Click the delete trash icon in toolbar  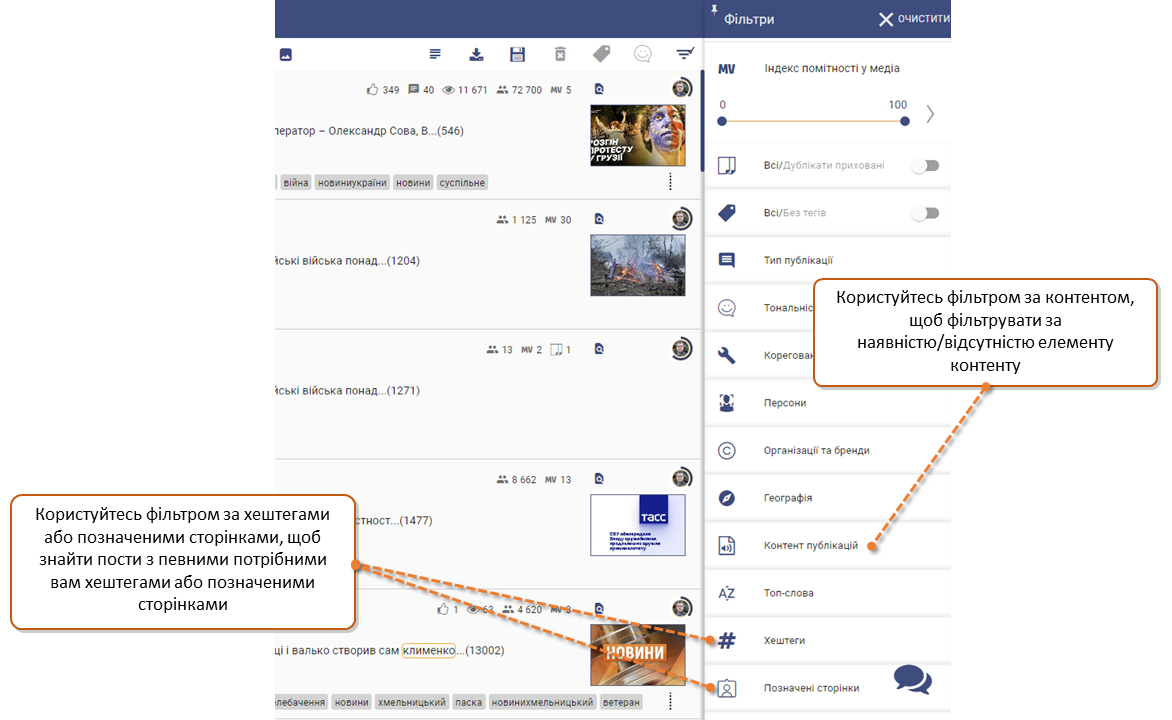pyautogui.click(x=560, y=54)
